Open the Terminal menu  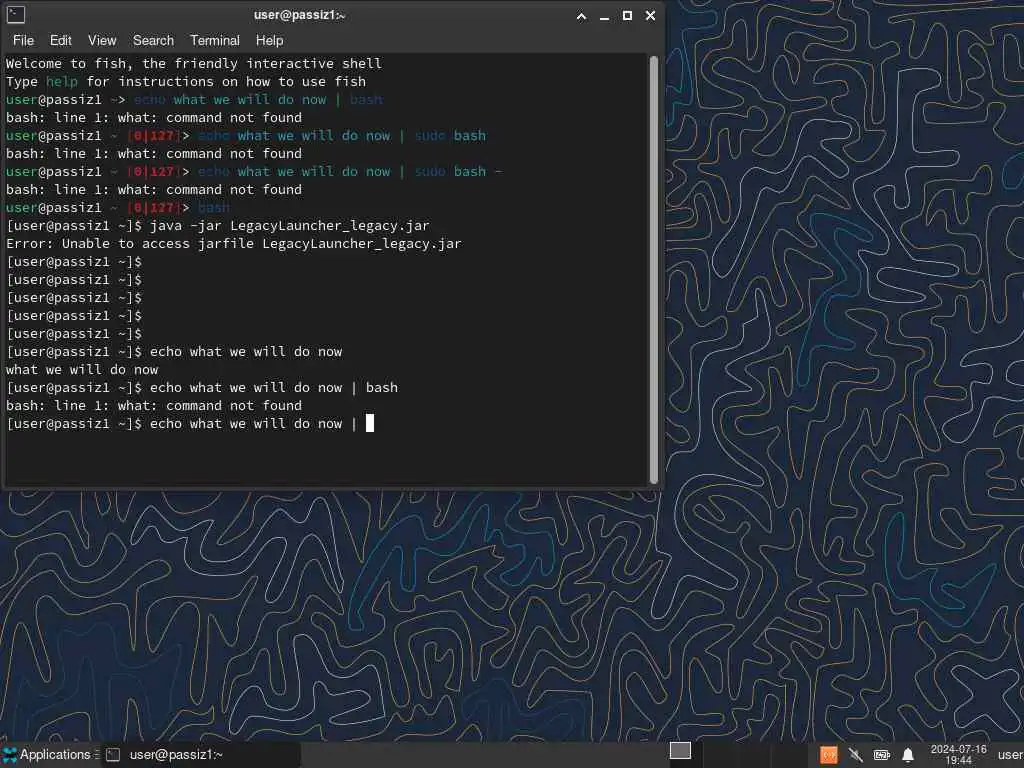(x=215, y=40)
